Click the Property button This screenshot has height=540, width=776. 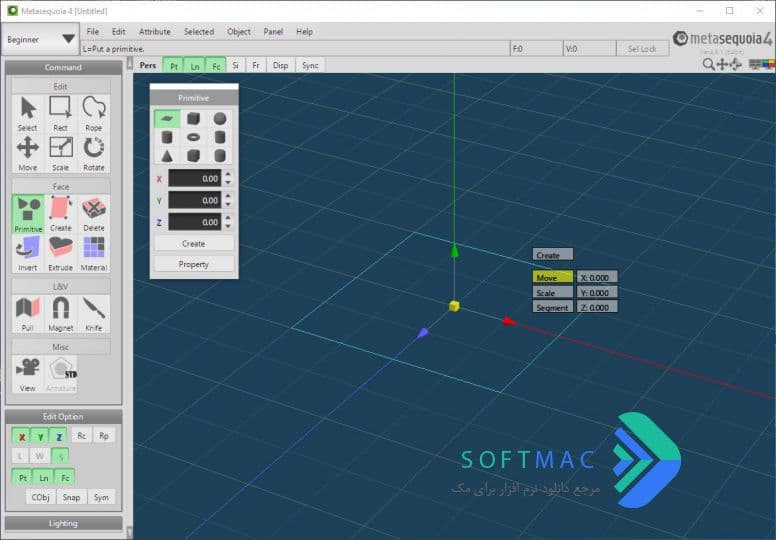pyautogui.click(x=194, y=264)
